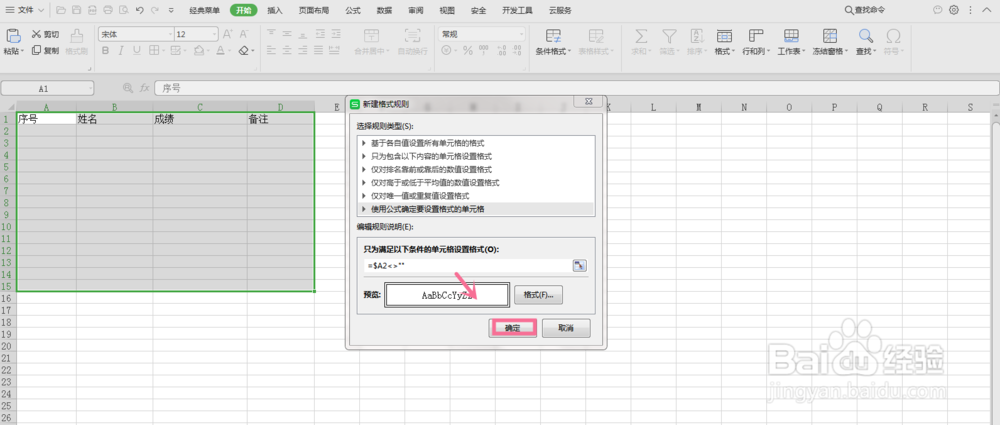Click the 筛选 (Filter) funnel icon

click(x=668, y=36)
